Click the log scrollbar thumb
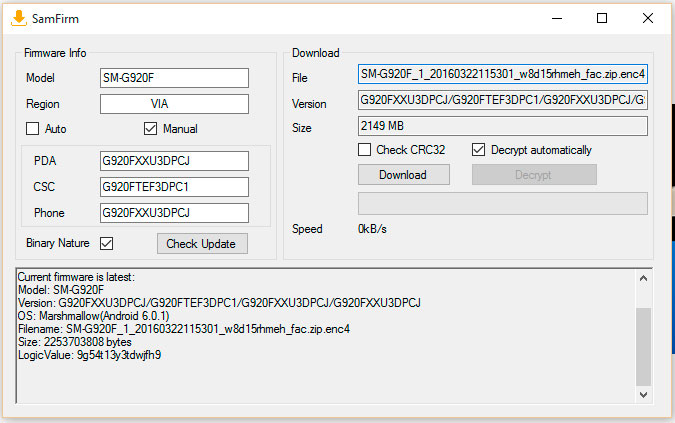 (x=644, y=347)
